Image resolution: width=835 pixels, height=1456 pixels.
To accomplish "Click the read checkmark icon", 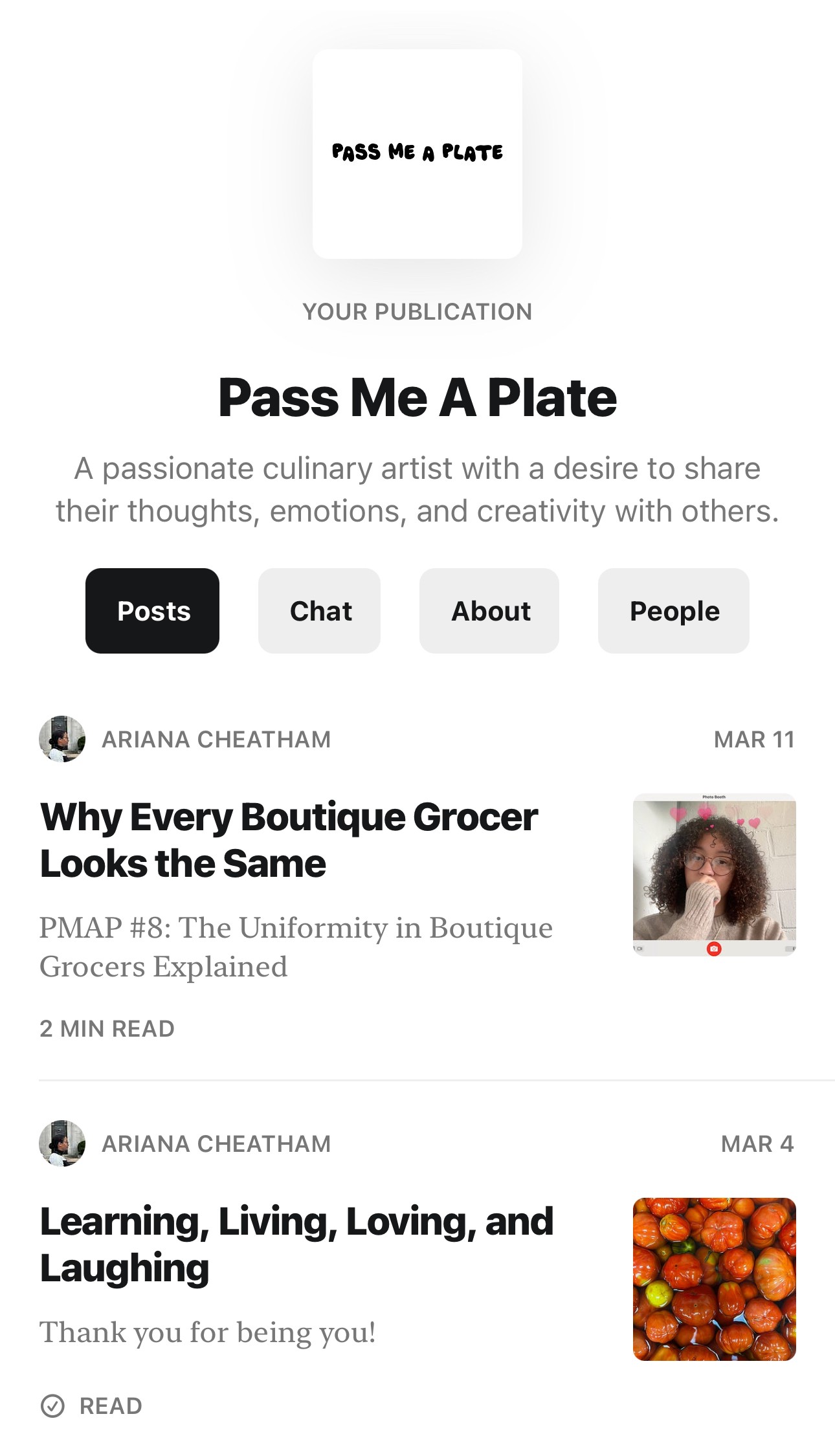I will 52,1406.
